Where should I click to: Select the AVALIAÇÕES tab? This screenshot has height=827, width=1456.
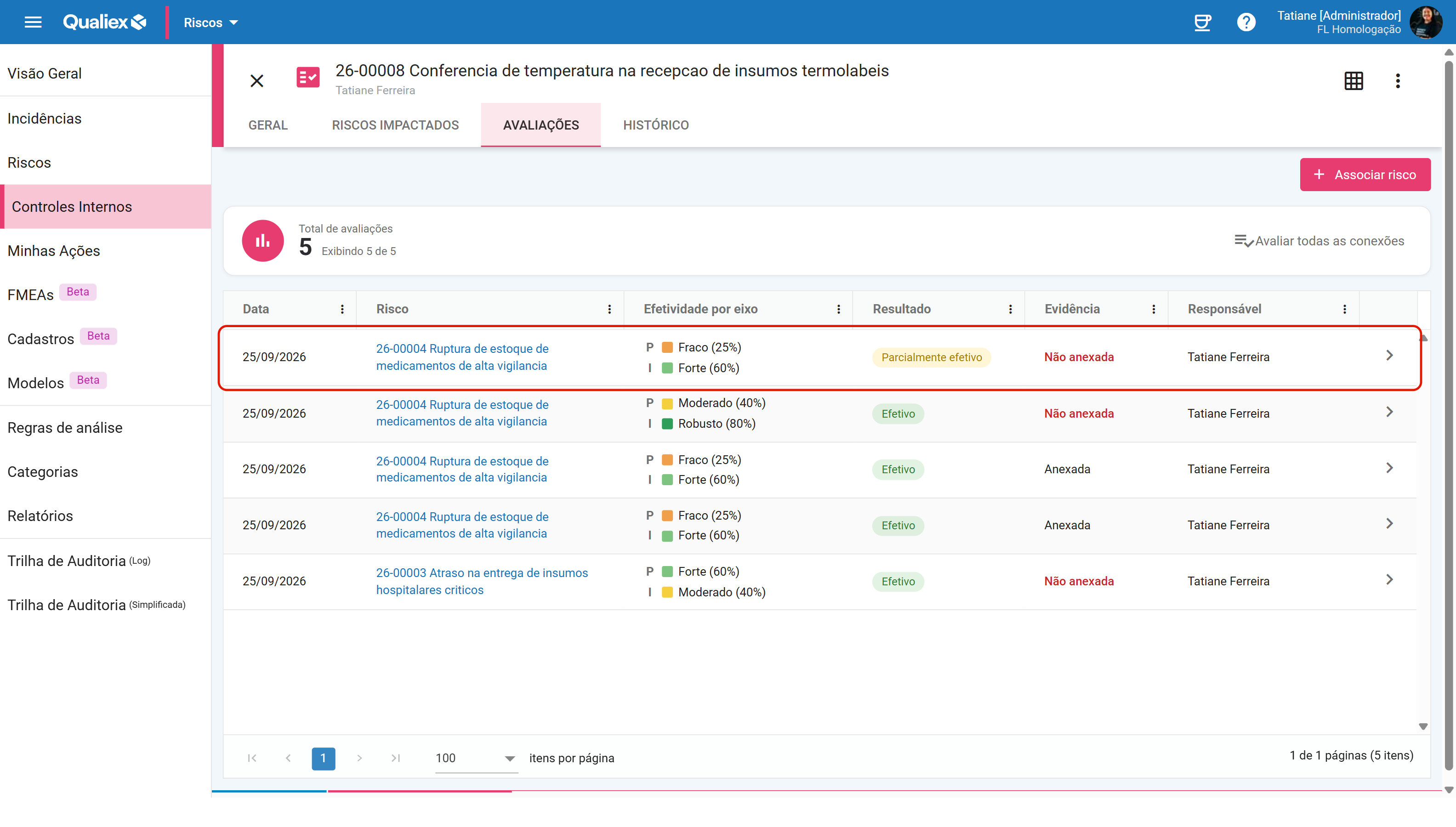541,125
